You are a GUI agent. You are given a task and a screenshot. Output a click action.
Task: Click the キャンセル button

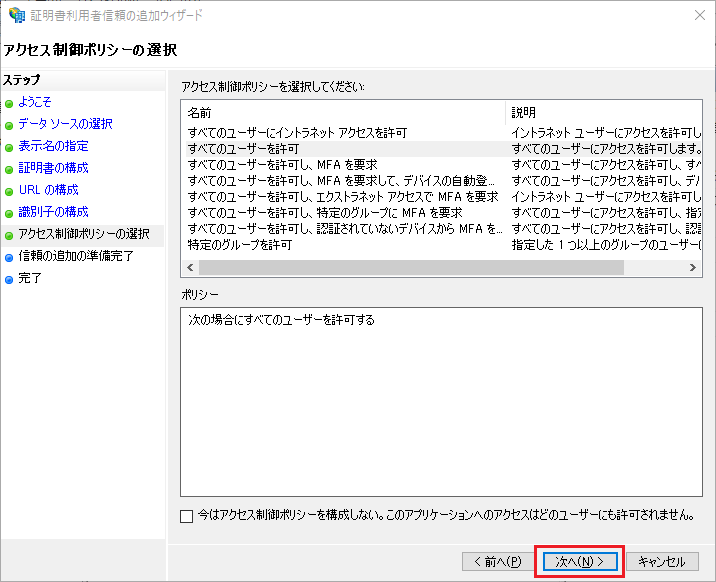662,561
